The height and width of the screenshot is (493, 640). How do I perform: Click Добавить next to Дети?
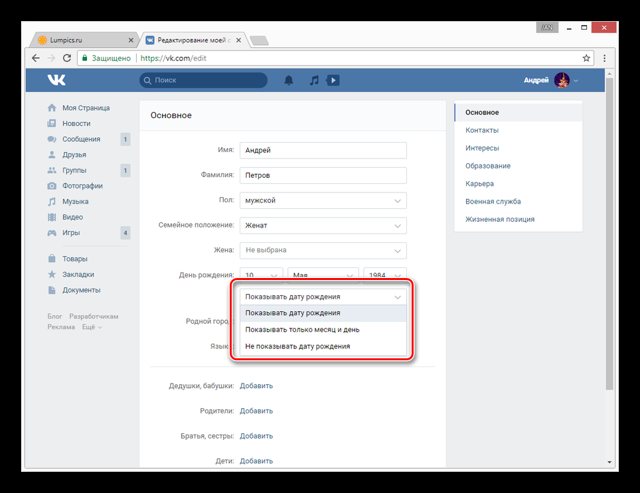click(x=256, y=461)
